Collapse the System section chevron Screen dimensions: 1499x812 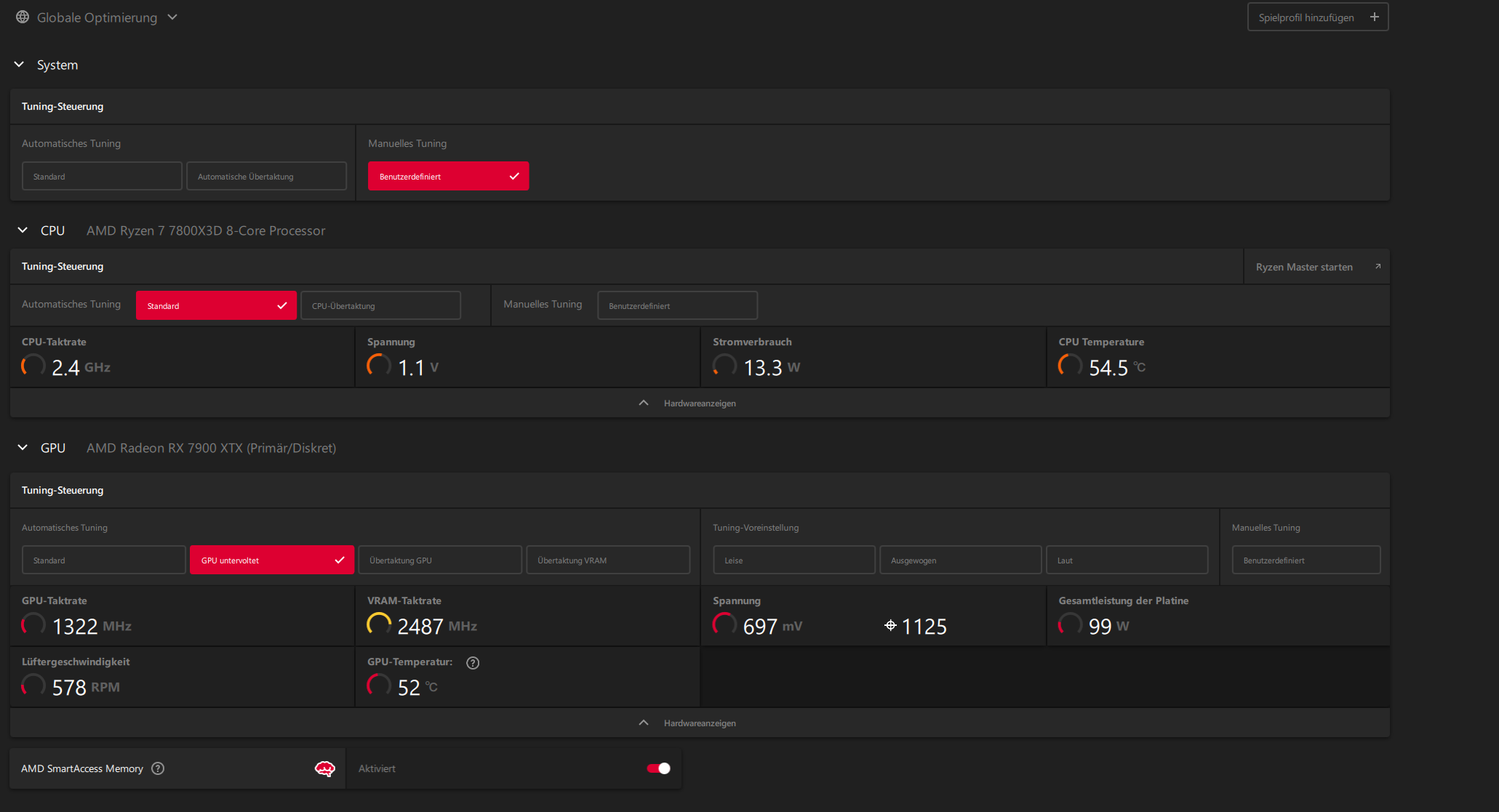click(x=20, y=65)
